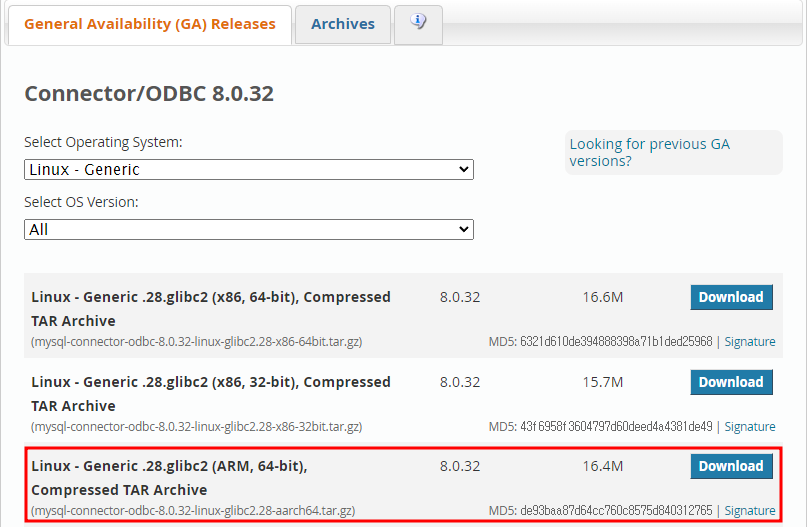Open Signature link for x86 32-bit archive
Image resolution: width=808 pixels, height=527 pixels.
tap(750, 427)
